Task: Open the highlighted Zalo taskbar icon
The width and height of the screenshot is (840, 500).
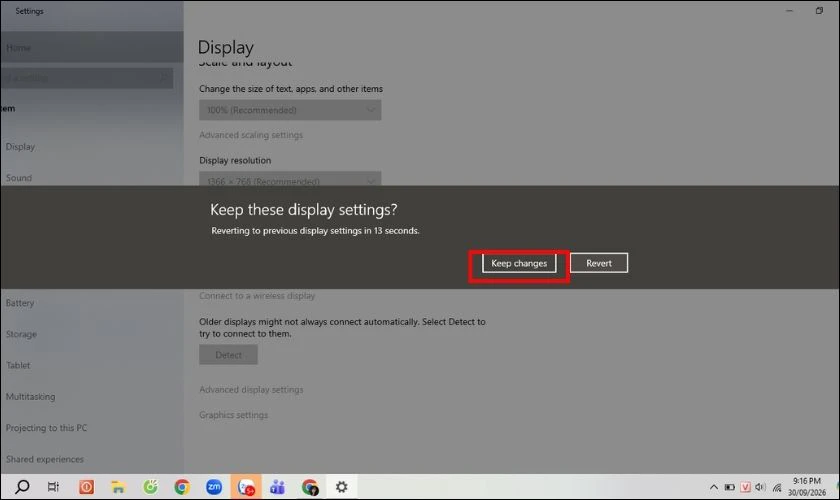Action: tap(246, 487)
